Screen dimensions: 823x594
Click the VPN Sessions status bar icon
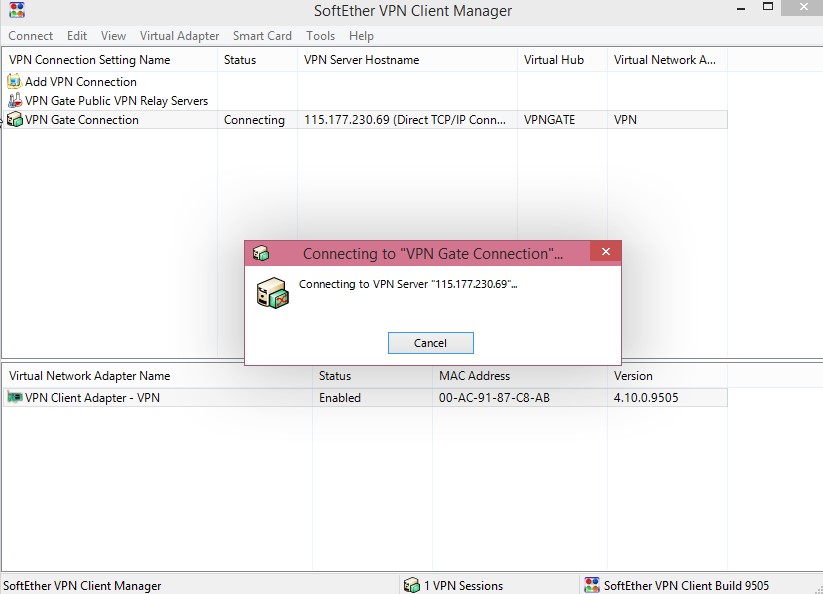click(x=412, y=585)
